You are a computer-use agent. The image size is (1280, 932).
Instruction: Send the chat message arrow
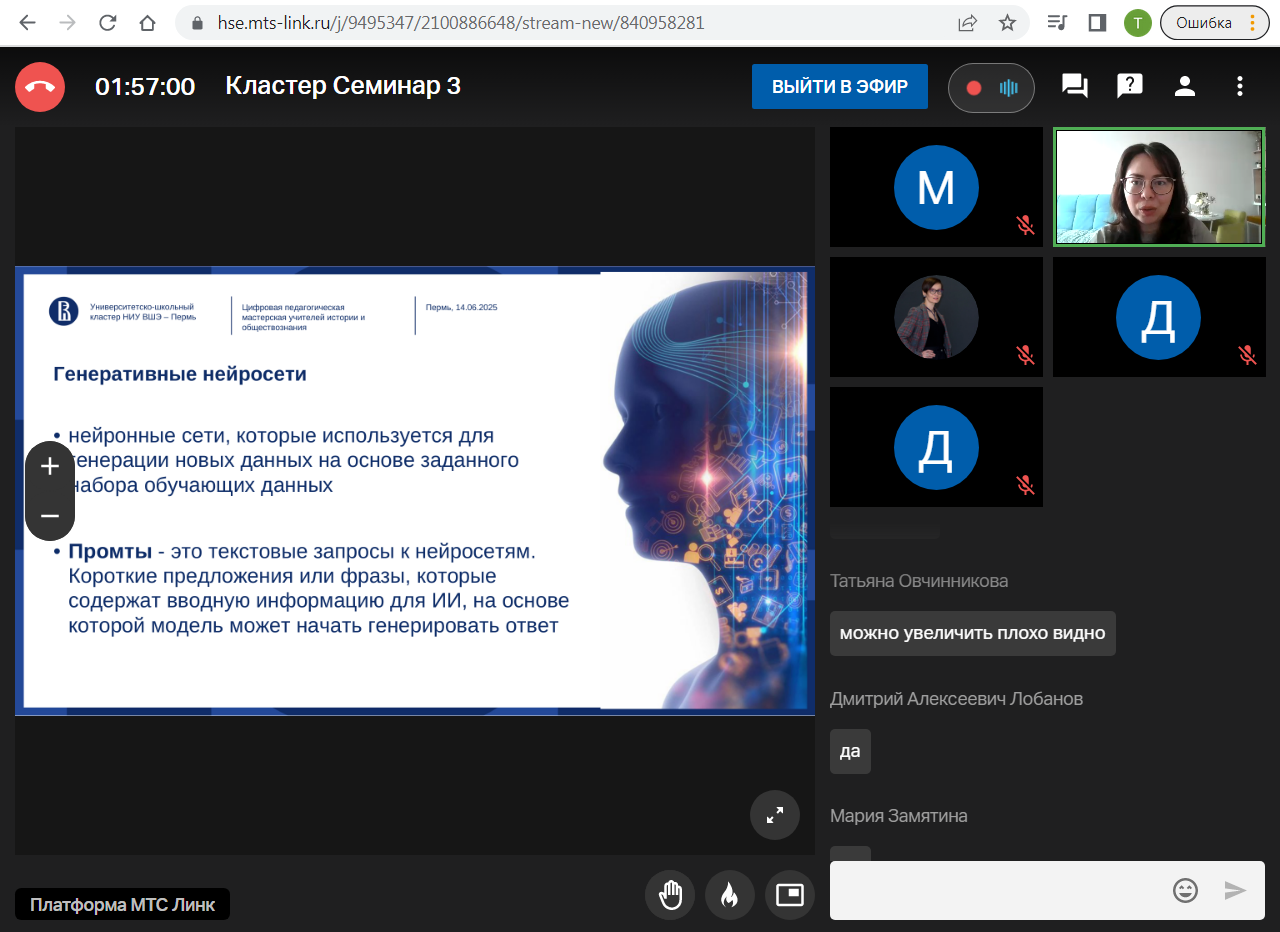[1235, 890]
